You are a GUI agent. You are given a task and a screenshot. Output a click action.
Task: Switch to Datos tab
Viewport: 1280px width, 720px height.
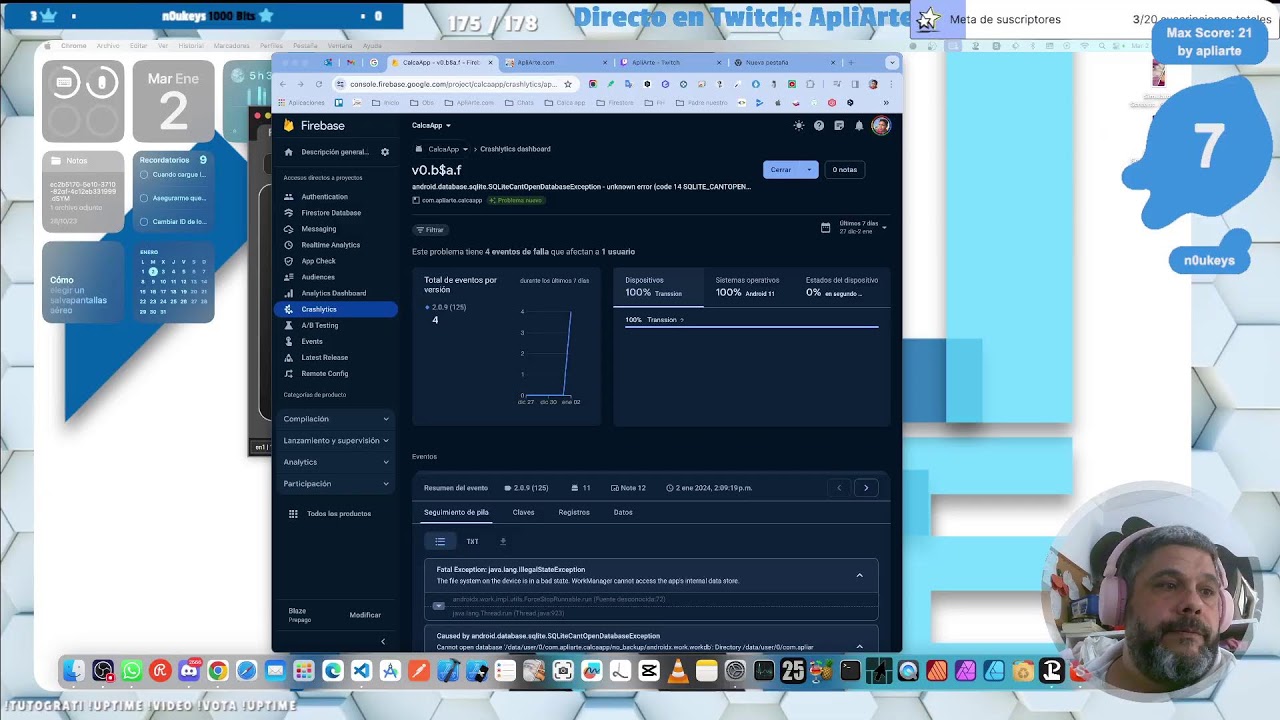tap(623, 512)
